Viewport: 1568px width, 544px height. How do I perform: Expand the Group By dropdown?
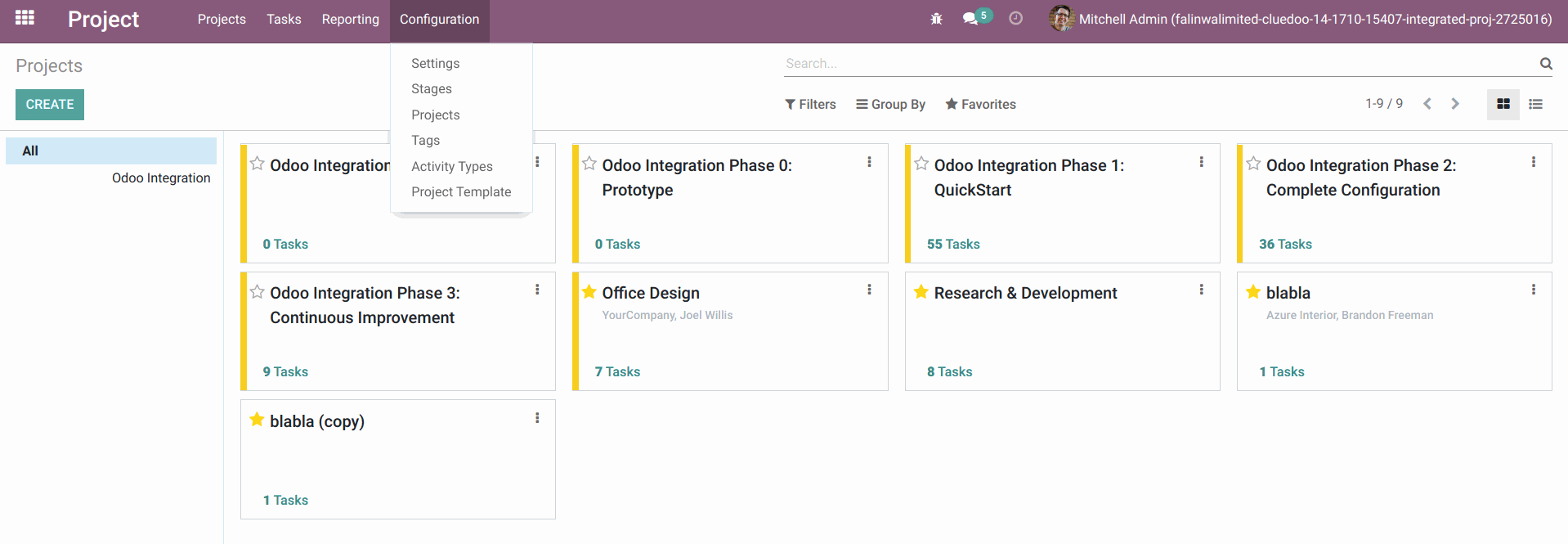890,104
